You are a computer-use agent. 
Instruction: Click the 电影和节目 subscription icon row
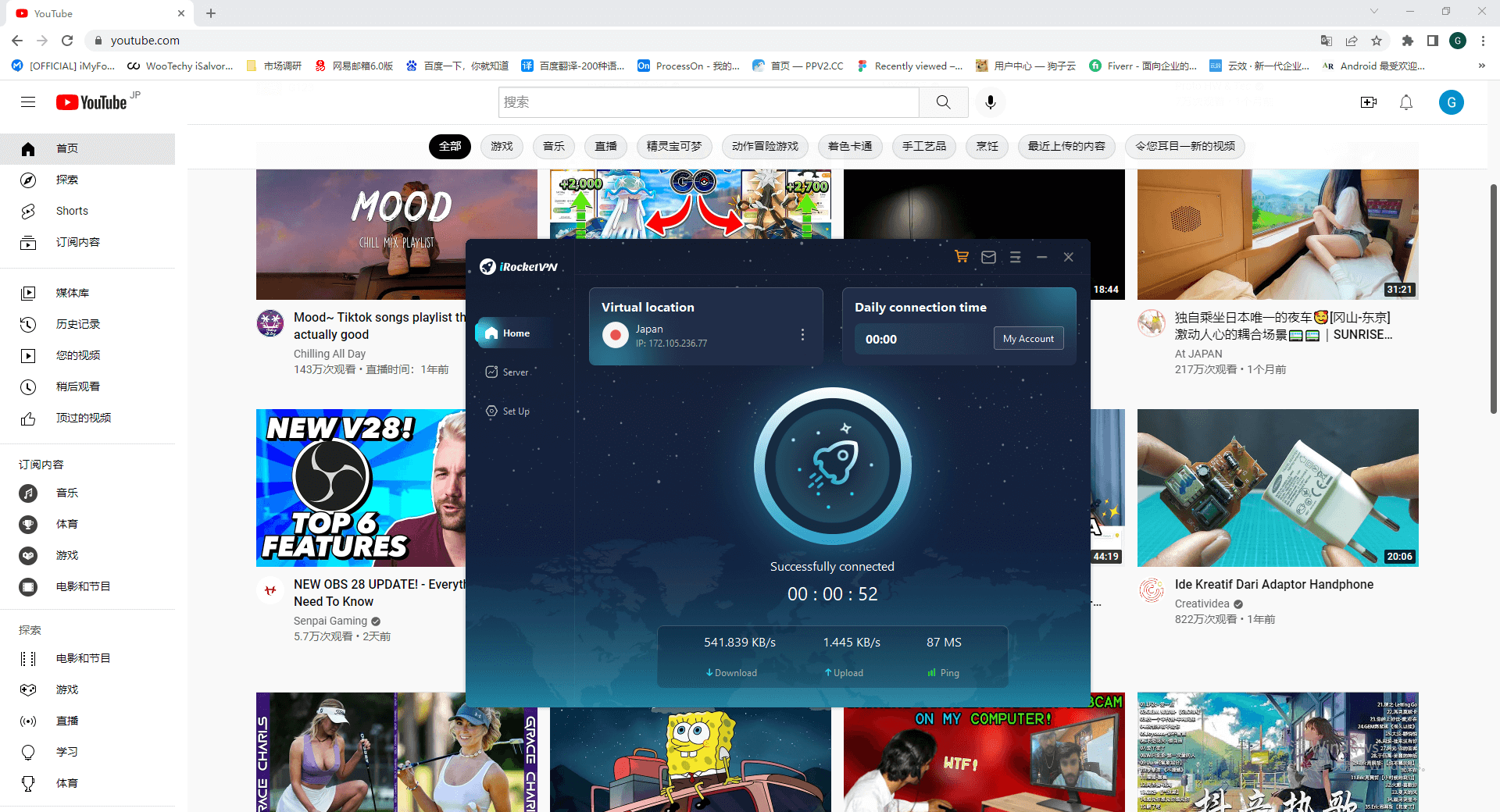[x=87, y=586]
